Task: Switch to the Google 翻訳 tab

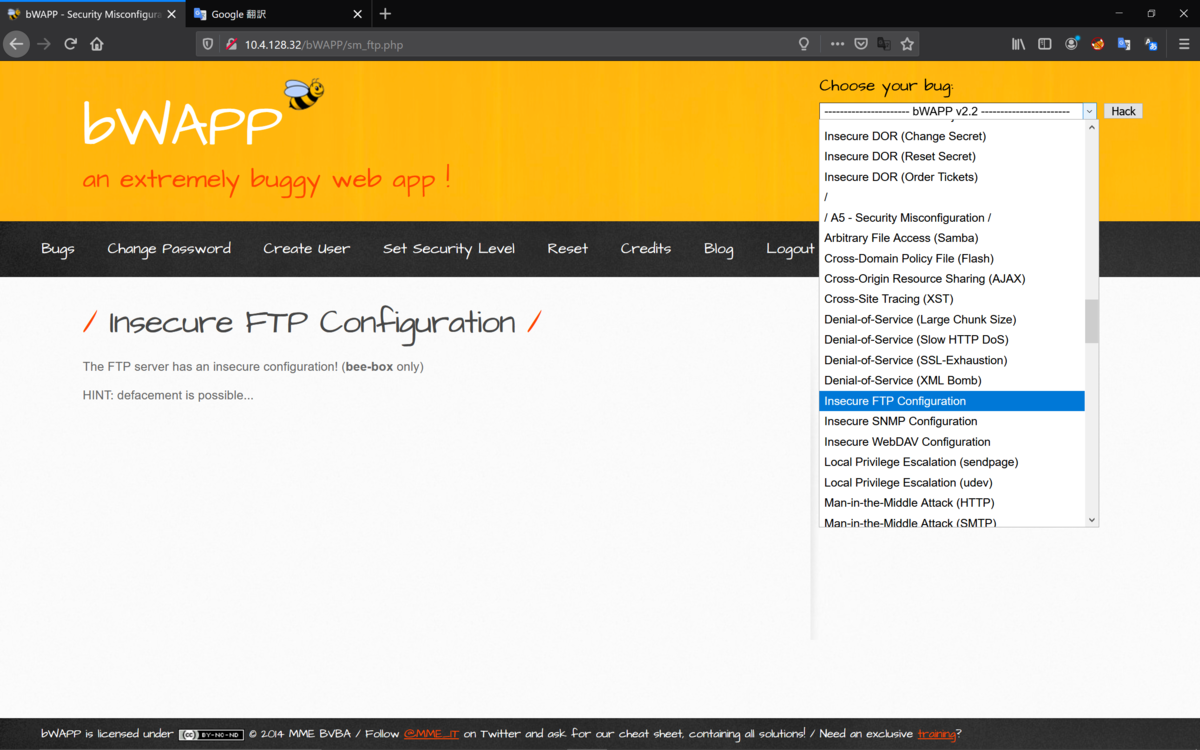Action: point(277,14)
